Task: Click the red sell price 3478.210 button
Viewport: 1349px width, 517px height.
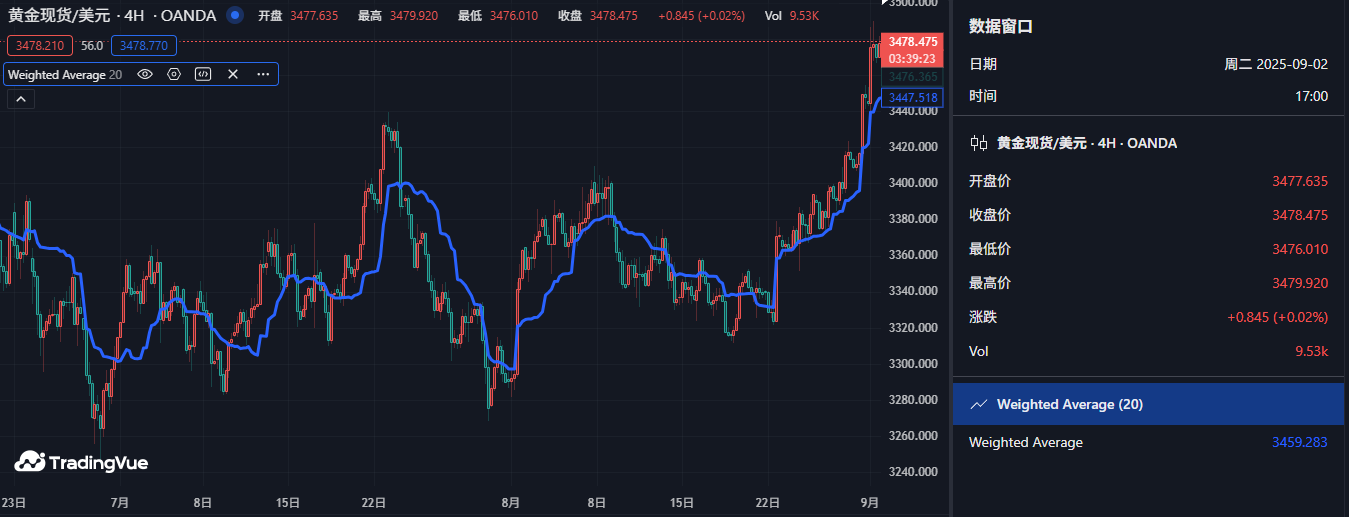Action: pyautogui.click(x=39, y=45)
